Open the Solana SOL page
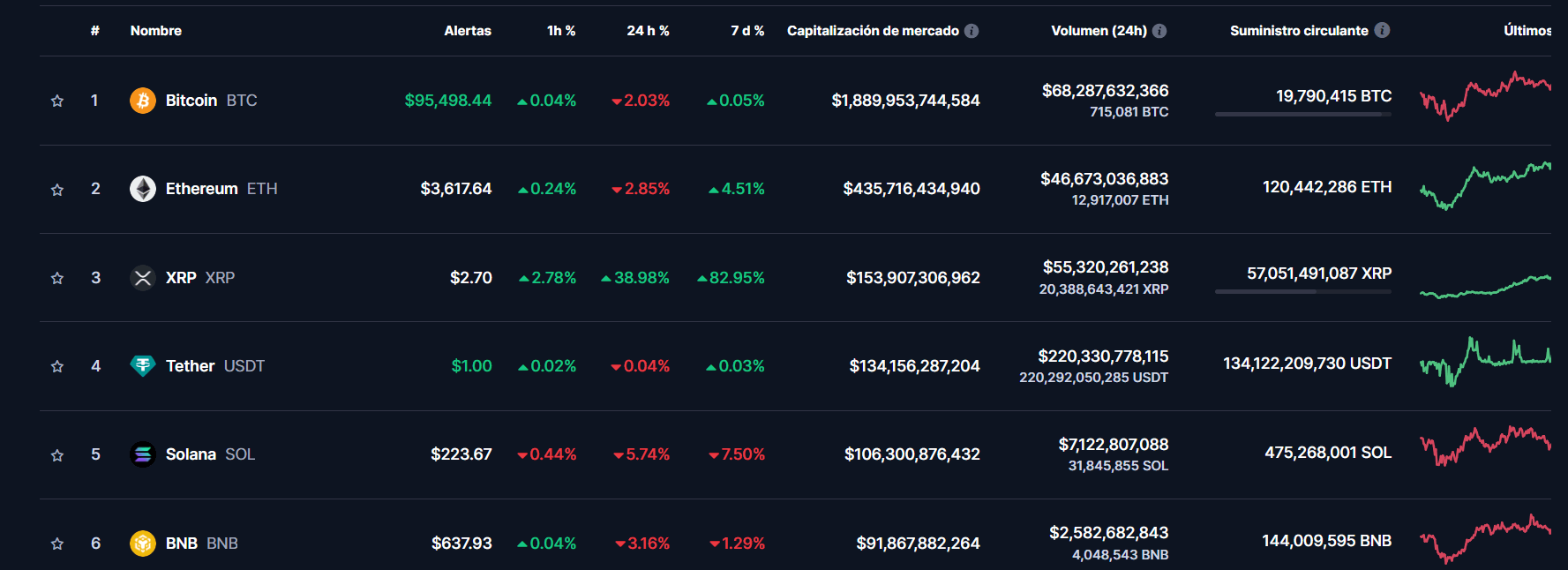 click(x=210, y=454)
